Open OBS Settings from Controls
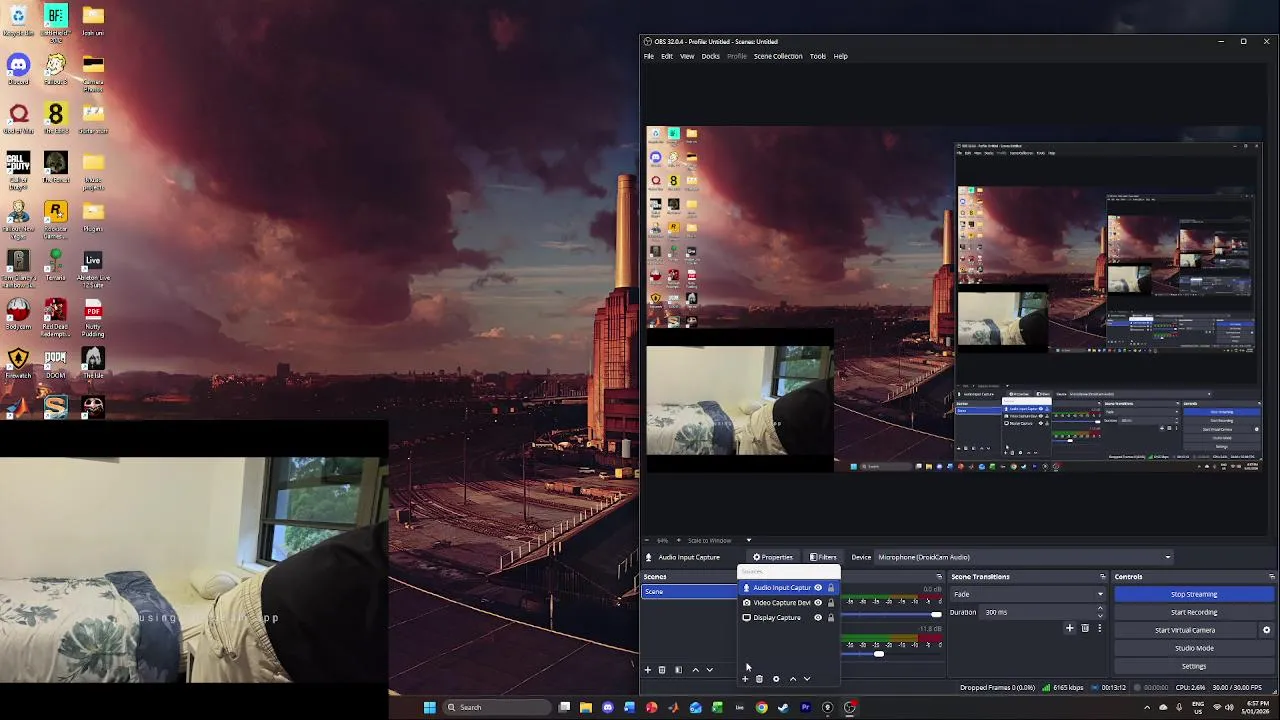The height and width of the screenshot is (720, 1280). pos(1194,666)
